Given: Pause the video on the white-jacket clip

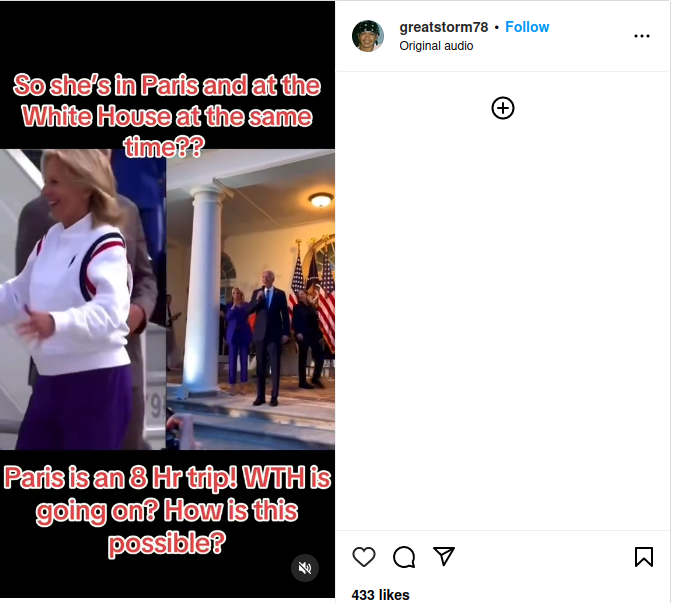Looking at the screenshot, I should (x=83, y=299).
